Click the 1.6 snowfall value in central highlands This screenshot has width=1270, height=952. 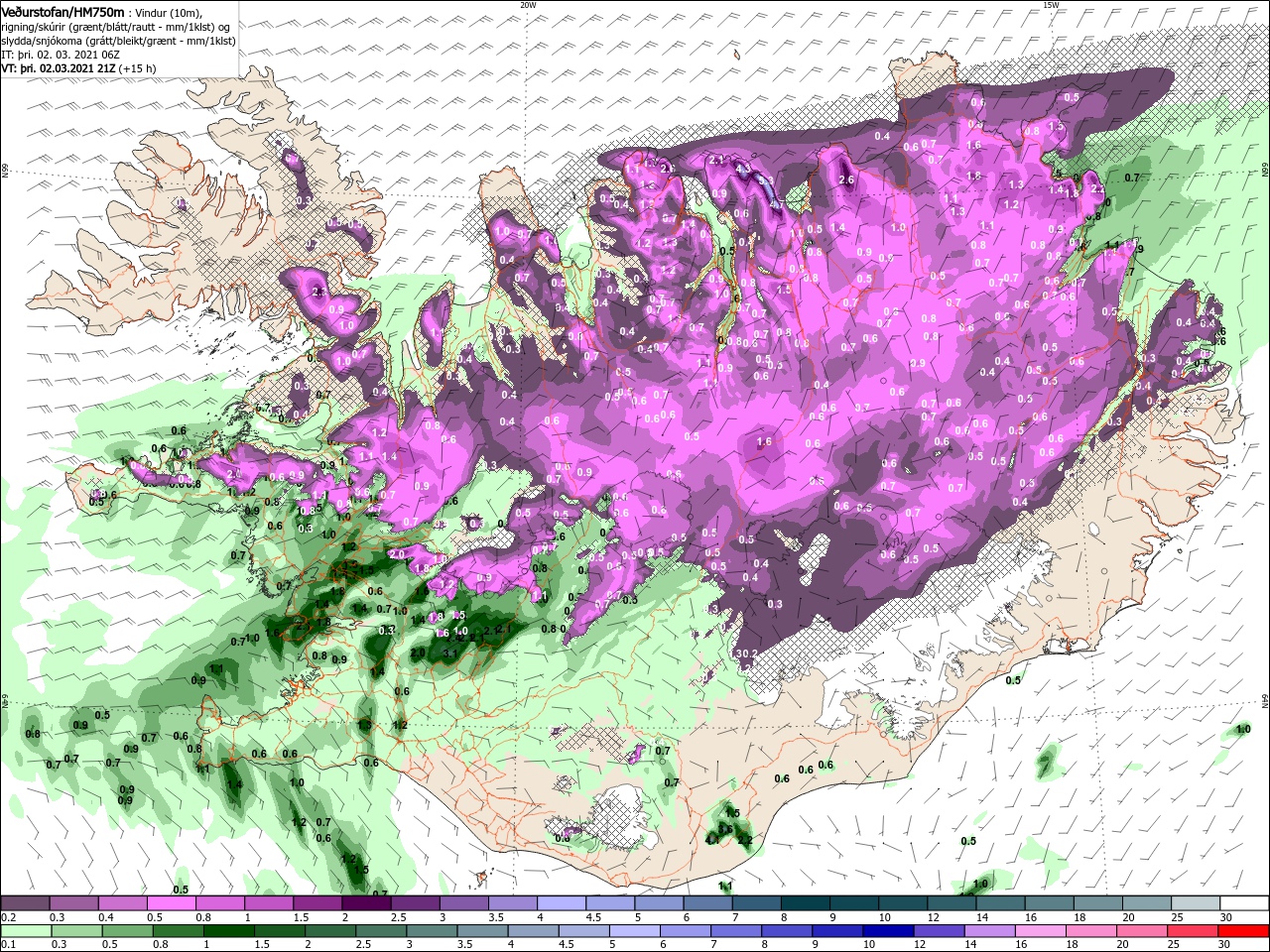pyautogui.click(x=764, y=442)
